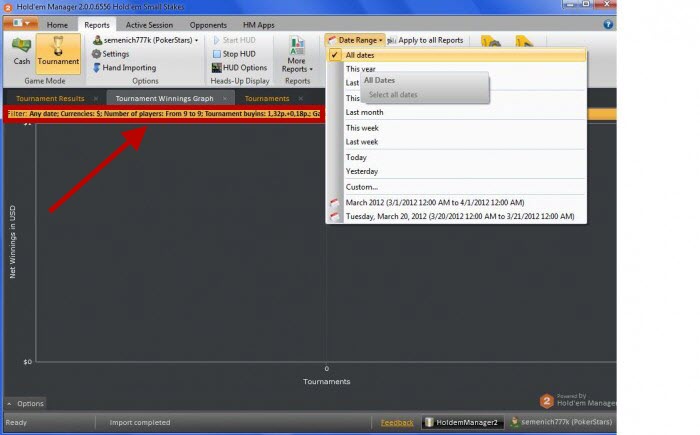Select the Tournament game mode icon

tap(58, 53)
